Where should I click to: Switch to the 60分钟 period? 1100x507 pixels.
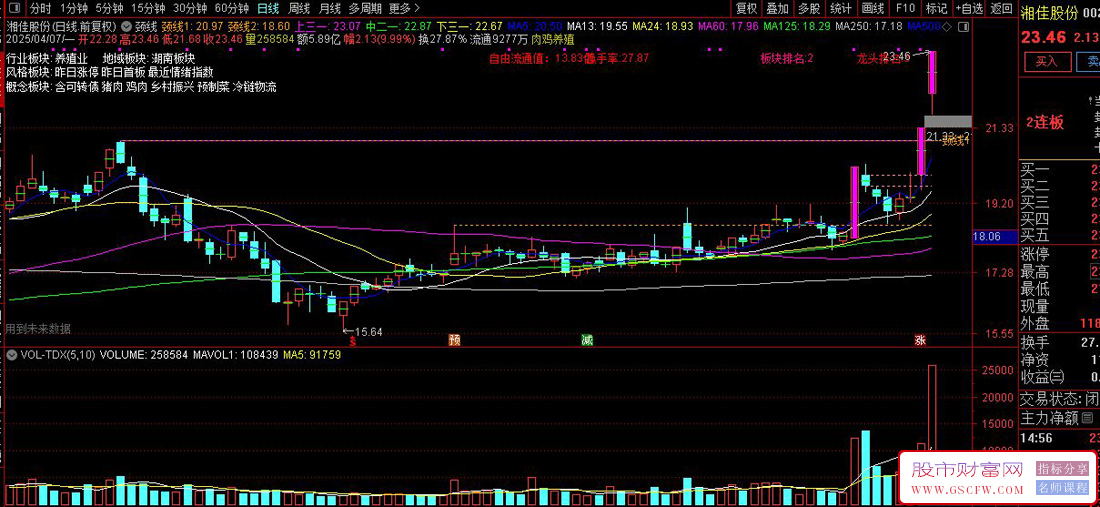click(x=232, y=8)
